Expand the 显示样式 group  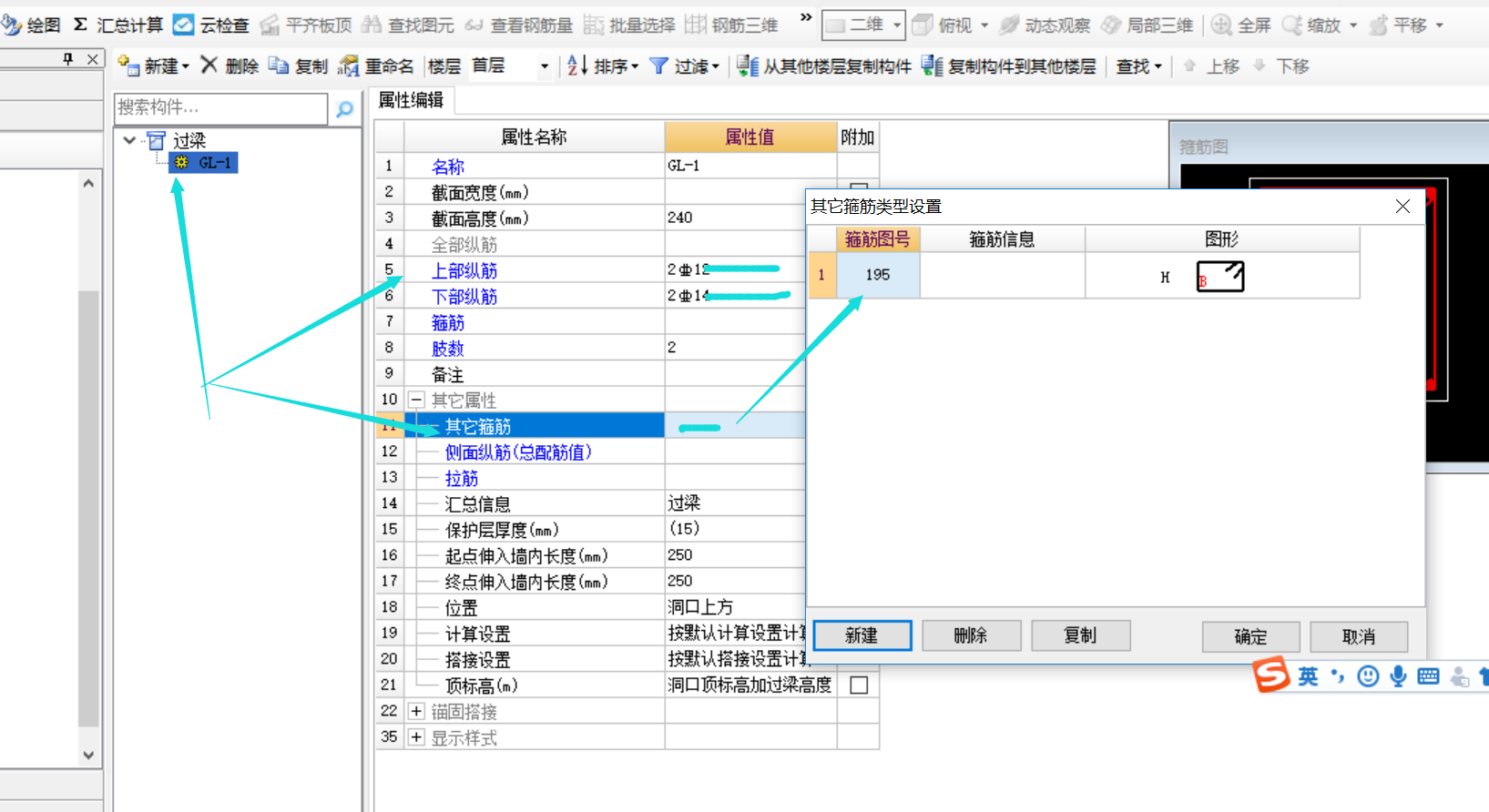pos(416,737)
